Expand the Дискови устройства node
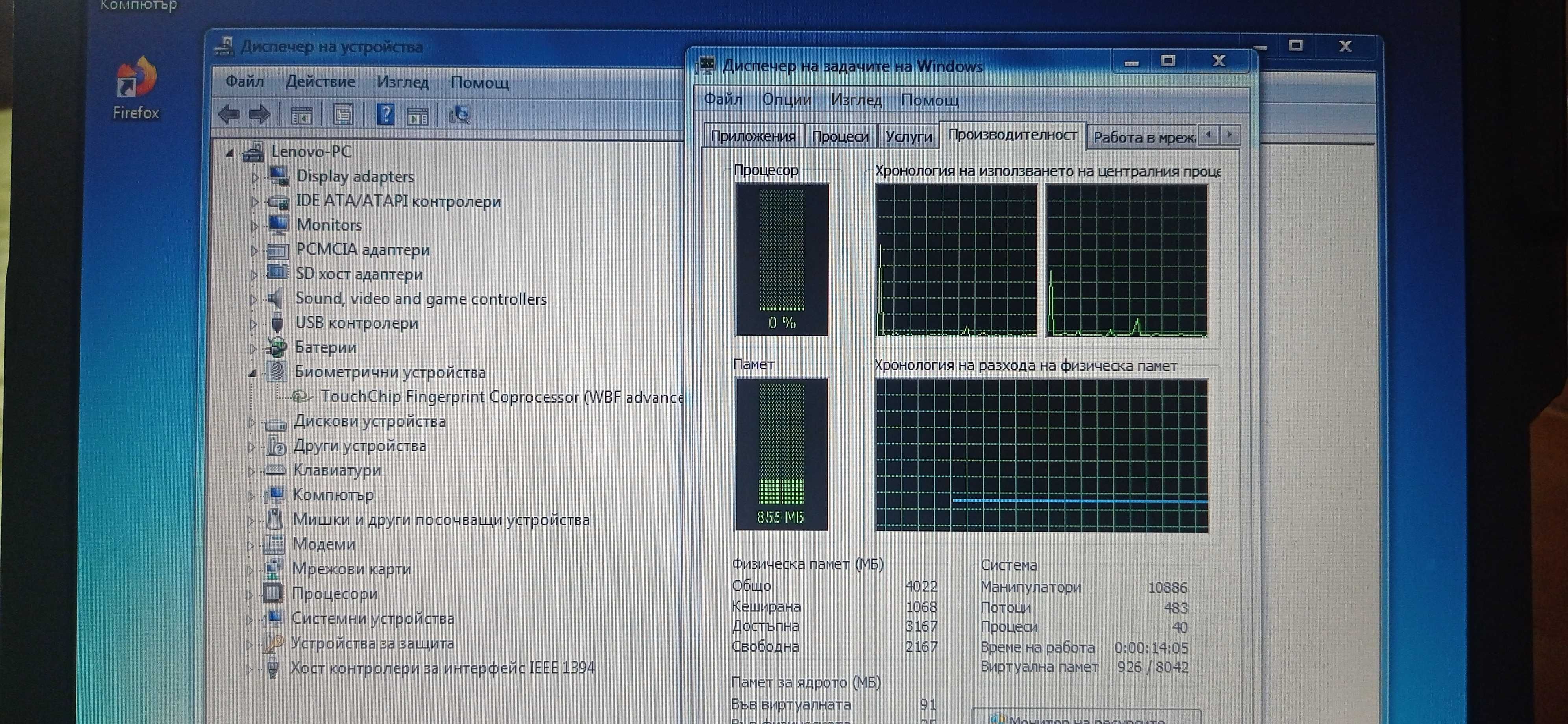 [251, 422]
